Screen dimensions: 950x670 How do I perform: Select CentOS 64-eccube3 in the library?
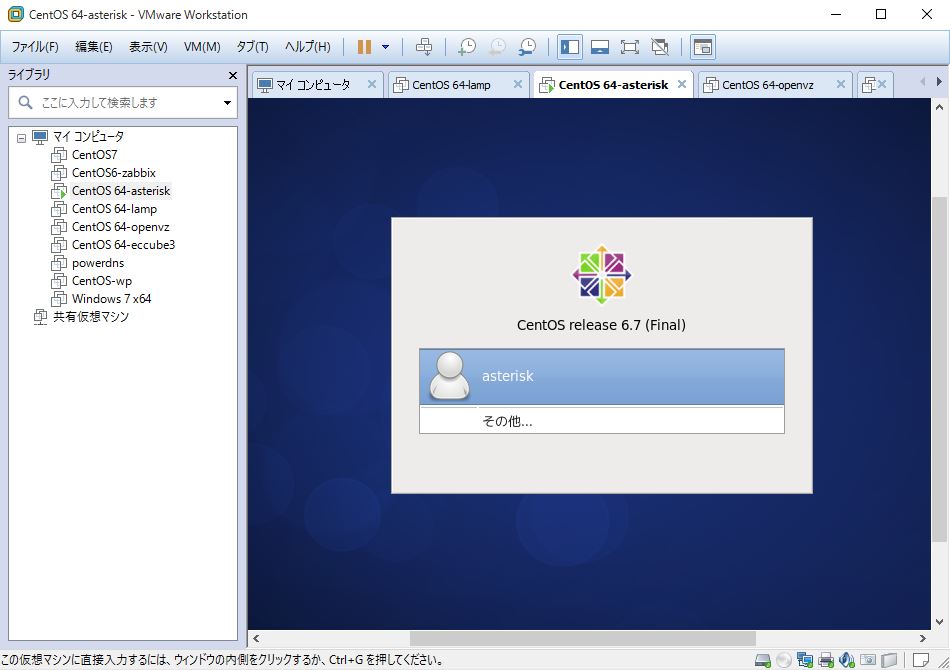[x=123, y=245]
